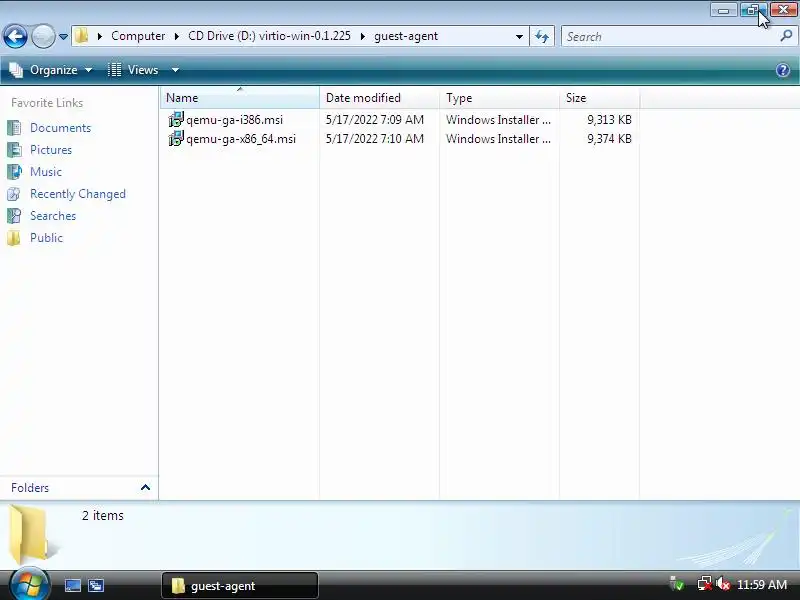This screenshot has height=600, width=800.
Task: Open Documents favorite link
Action: click(60, 128)
